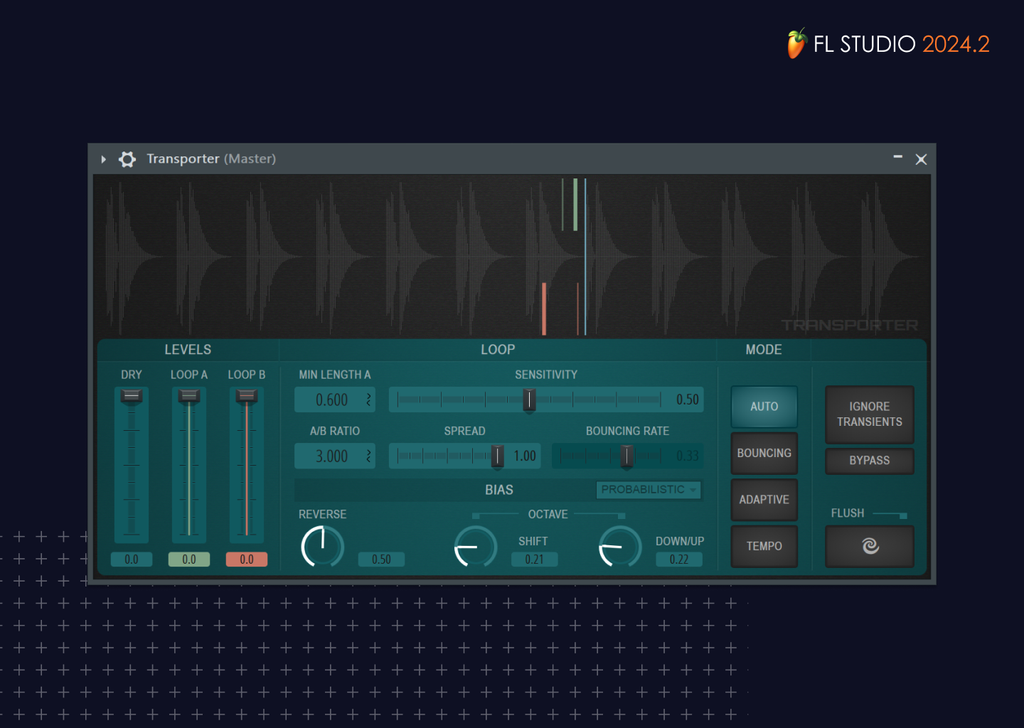The image size is (1024, 728).
Task: Click the DOWN/UP knob
Action: (619, 546)
